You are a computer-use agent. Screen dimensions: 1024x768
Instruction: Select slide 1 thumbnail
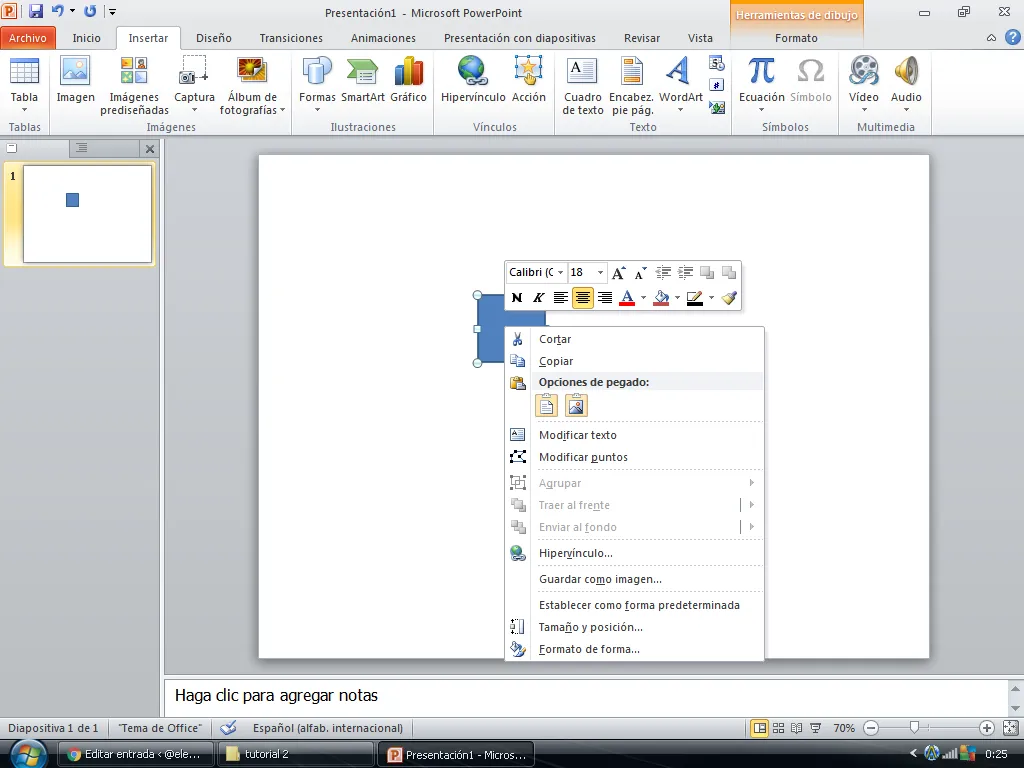pos(88,214)
